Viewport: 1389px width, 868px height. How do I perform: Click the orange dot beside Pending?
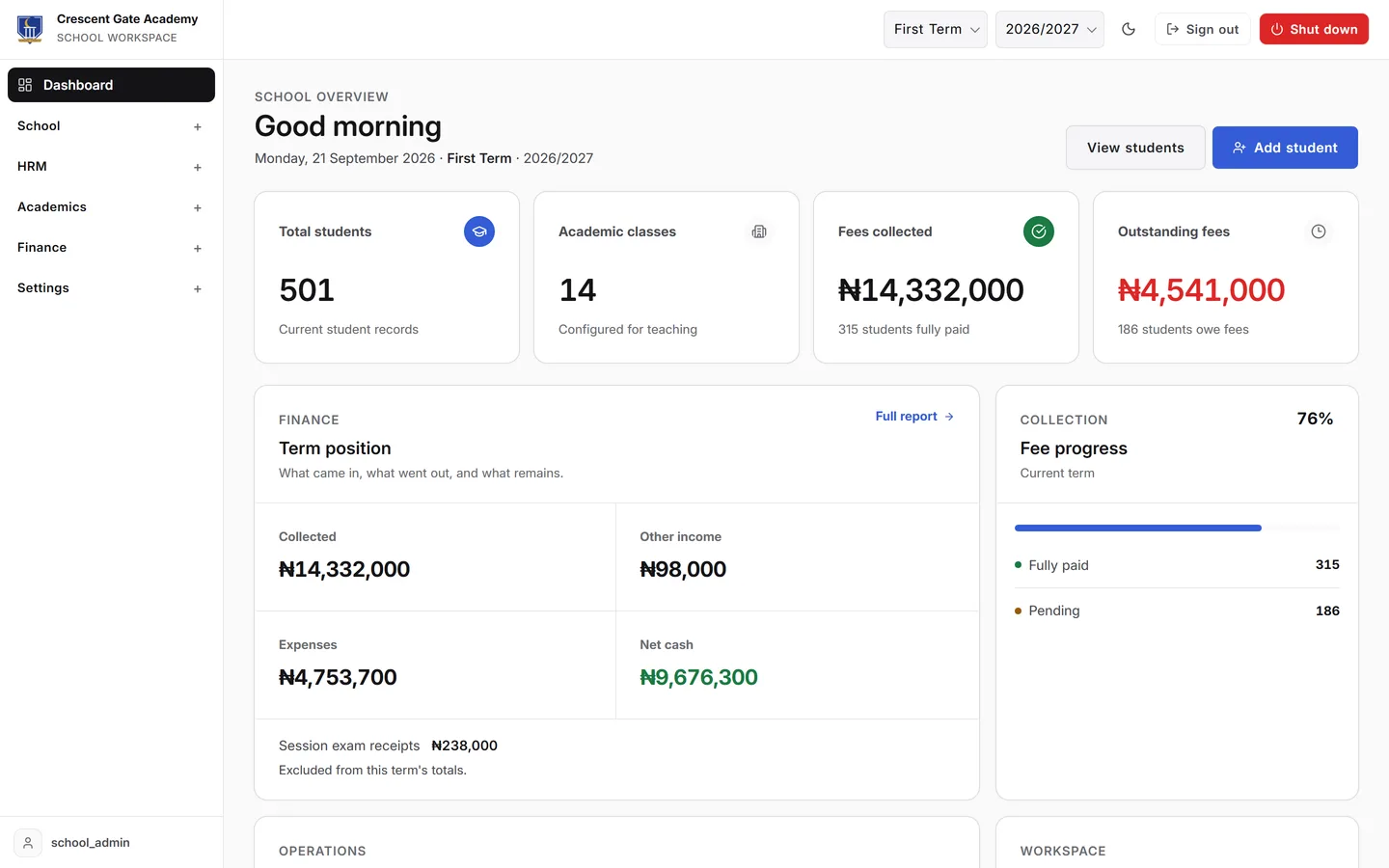(x=1018, y=610)
